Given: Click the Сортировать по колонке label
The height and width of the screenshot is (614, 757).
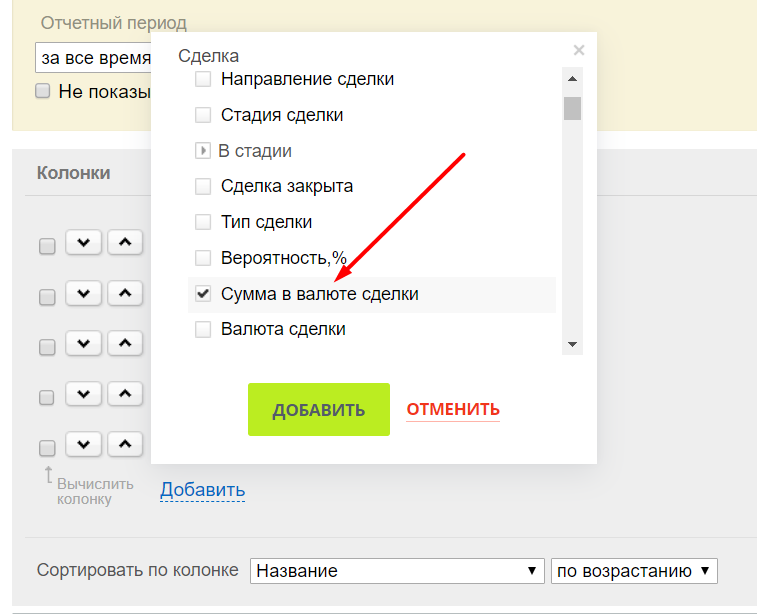Looking at the screenshot, I should click(138, 570).
